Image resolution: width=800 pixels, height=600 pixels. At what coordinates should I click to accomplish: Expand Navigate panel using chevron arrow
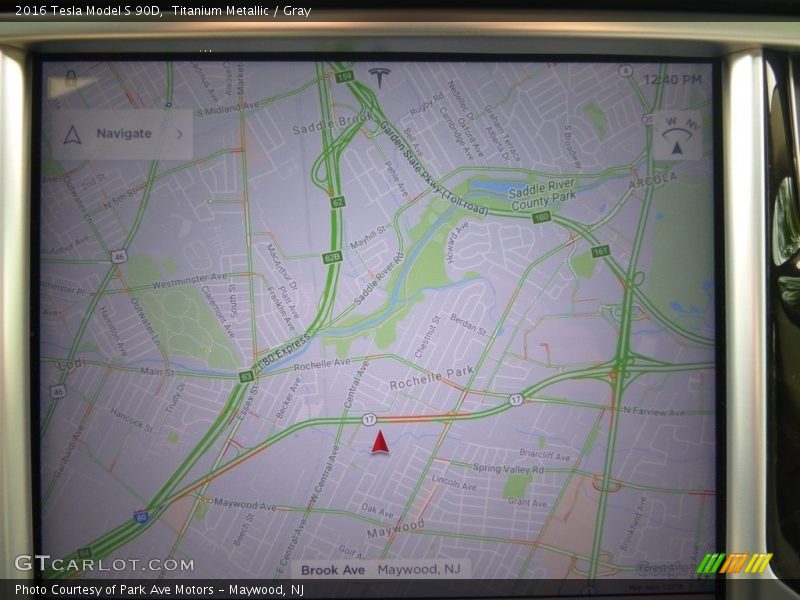tap(179, 133)
